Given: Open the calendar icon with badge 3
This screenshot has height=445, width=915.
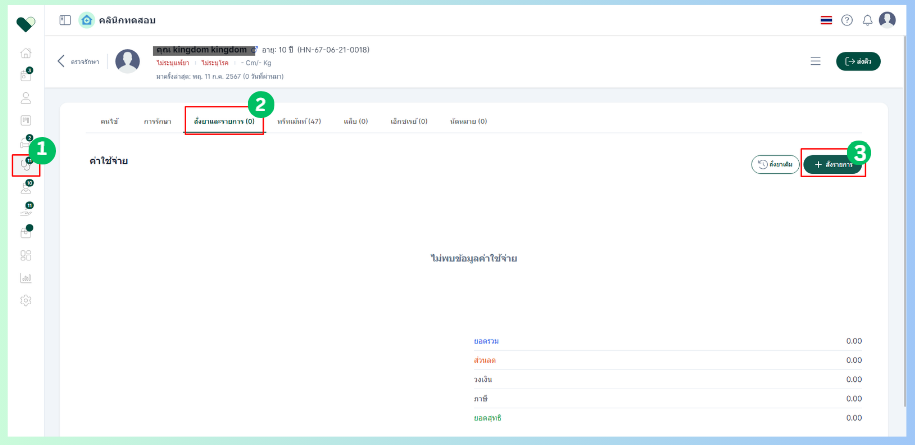Looking at the screenshot, I should pyautogui.click(x=26, y=75).
